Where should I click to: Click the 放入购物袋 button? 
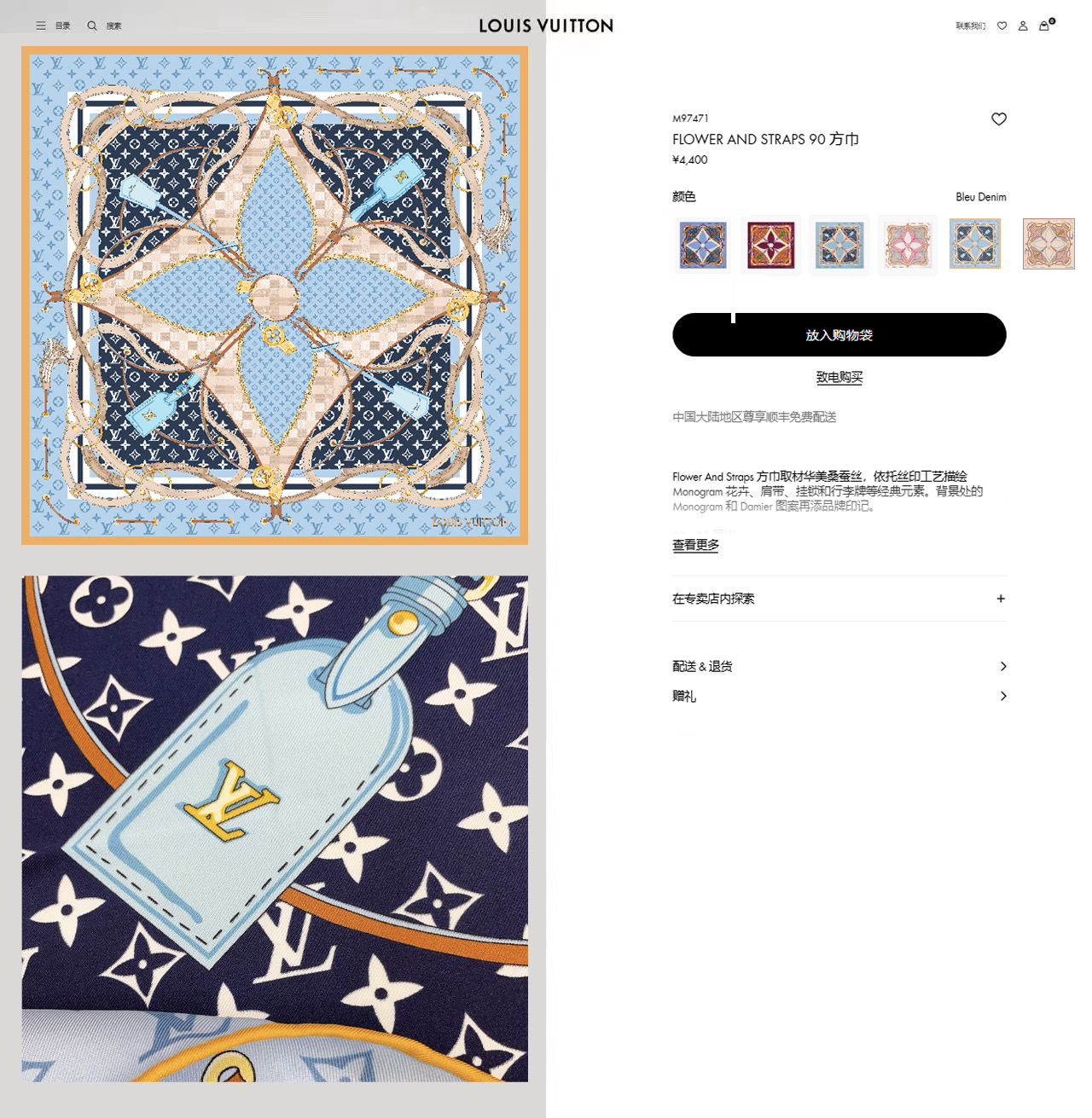(x=839, y=334)
